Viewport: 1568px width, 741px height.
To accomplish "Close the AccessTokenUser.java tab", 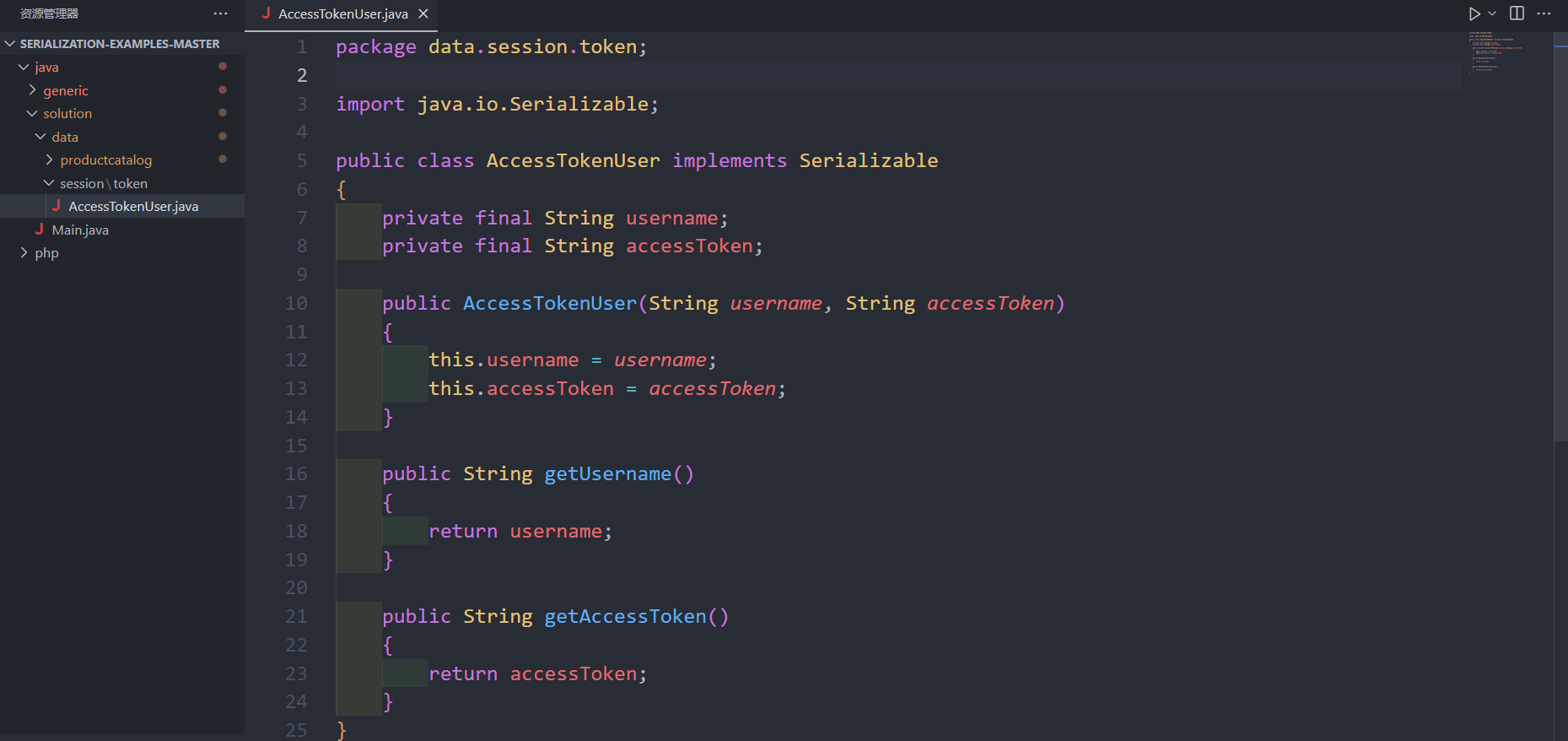I will pyautogui.click(x=423, y=14).
